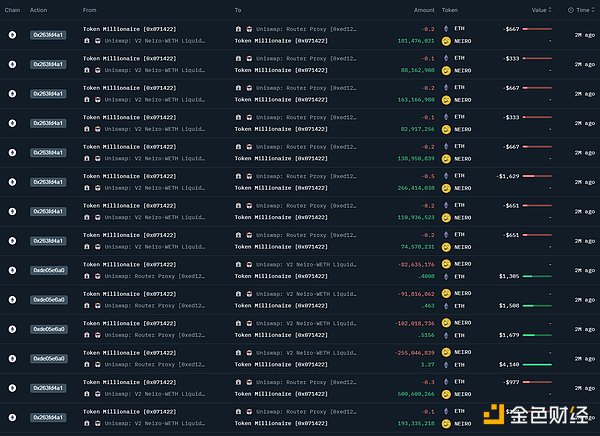Open transaction hash 0xde05e6a0 in the $1,679 row
Viewport: 600px width, 436px height.
[49, 329]
